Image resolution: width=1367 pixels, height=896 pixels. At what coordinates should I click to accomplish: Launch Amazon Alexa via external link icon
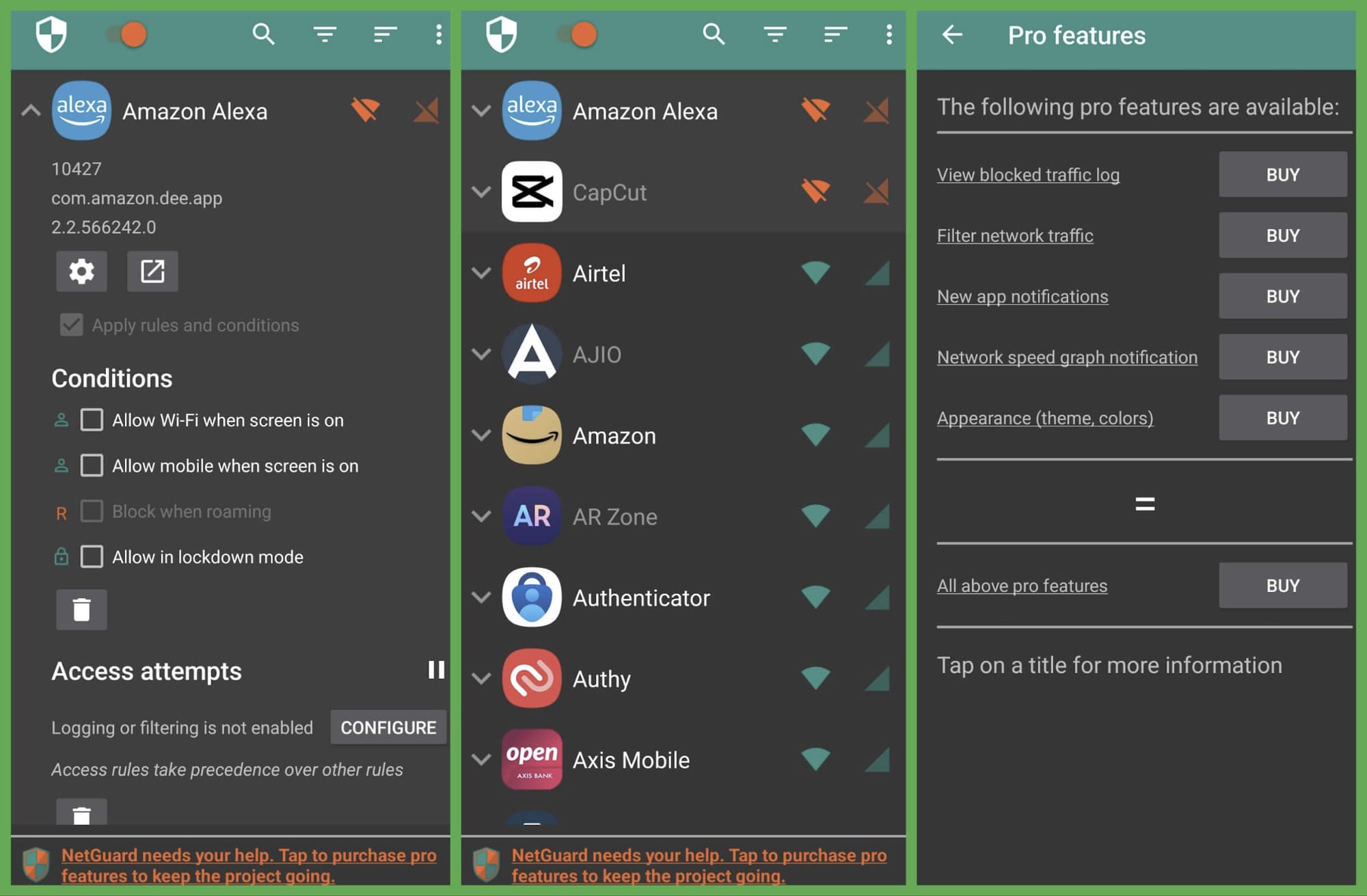[152, 271]
